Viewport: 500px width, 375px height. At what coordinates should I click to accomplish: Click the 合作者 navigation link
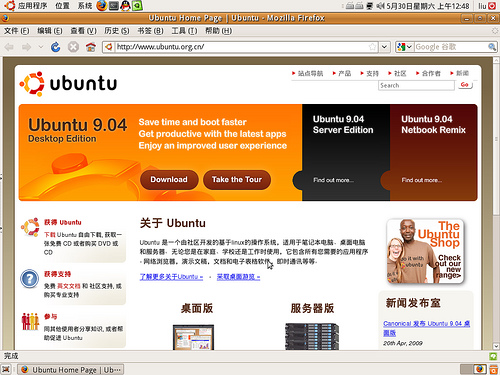click(x=431, y=73)
